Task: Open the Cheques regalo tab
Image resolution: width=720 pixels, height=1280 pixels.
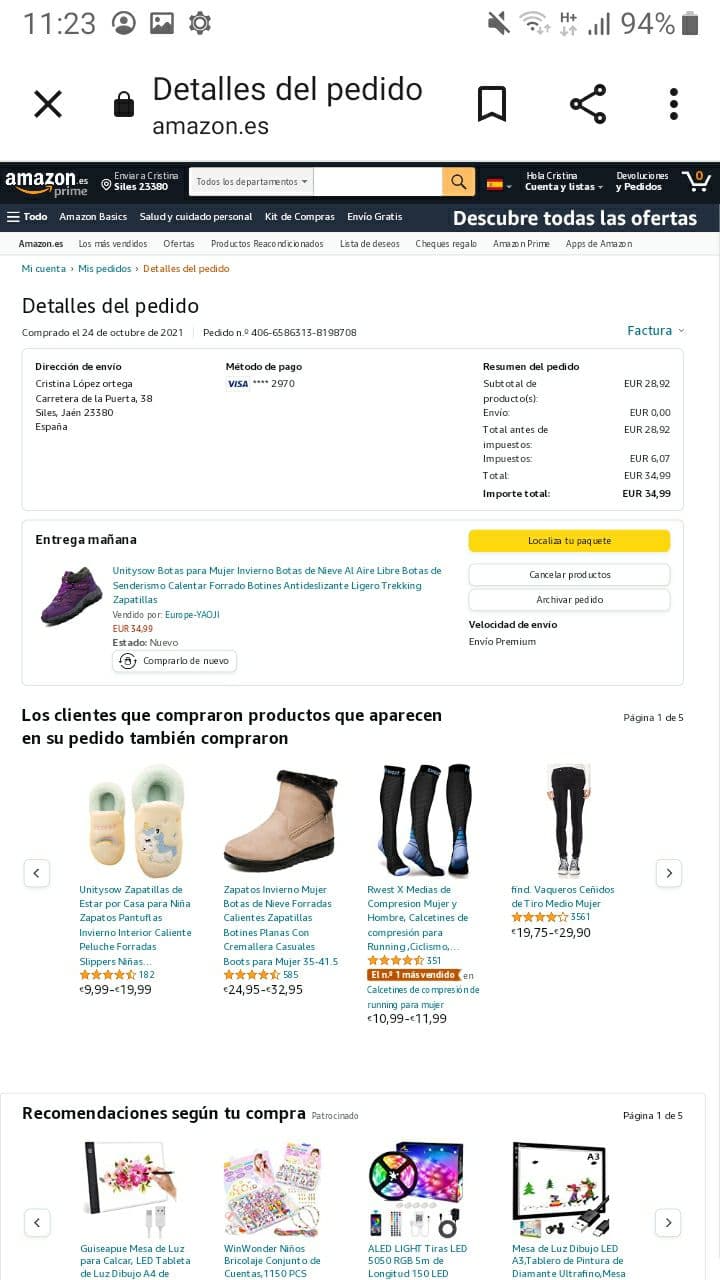Action: point(446,244)
